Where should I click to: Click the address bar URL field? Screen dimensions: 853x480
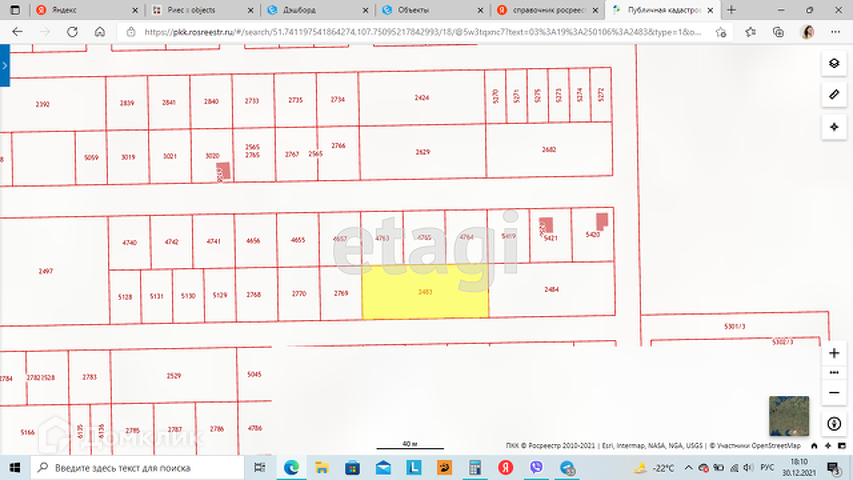(423, 32)
